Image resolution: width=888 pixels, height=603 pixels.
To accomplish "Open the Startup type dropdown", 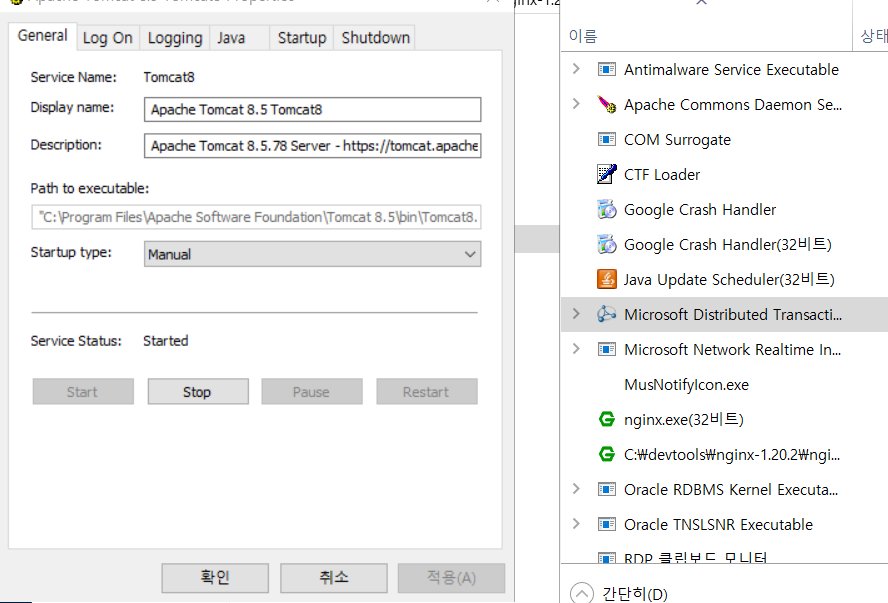I will click(x=313, y=254).
